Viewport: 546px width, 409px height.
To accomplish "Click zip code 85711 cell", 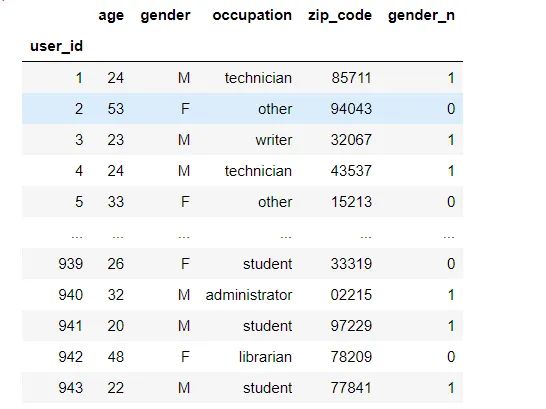I will click(x=351, y=78).
